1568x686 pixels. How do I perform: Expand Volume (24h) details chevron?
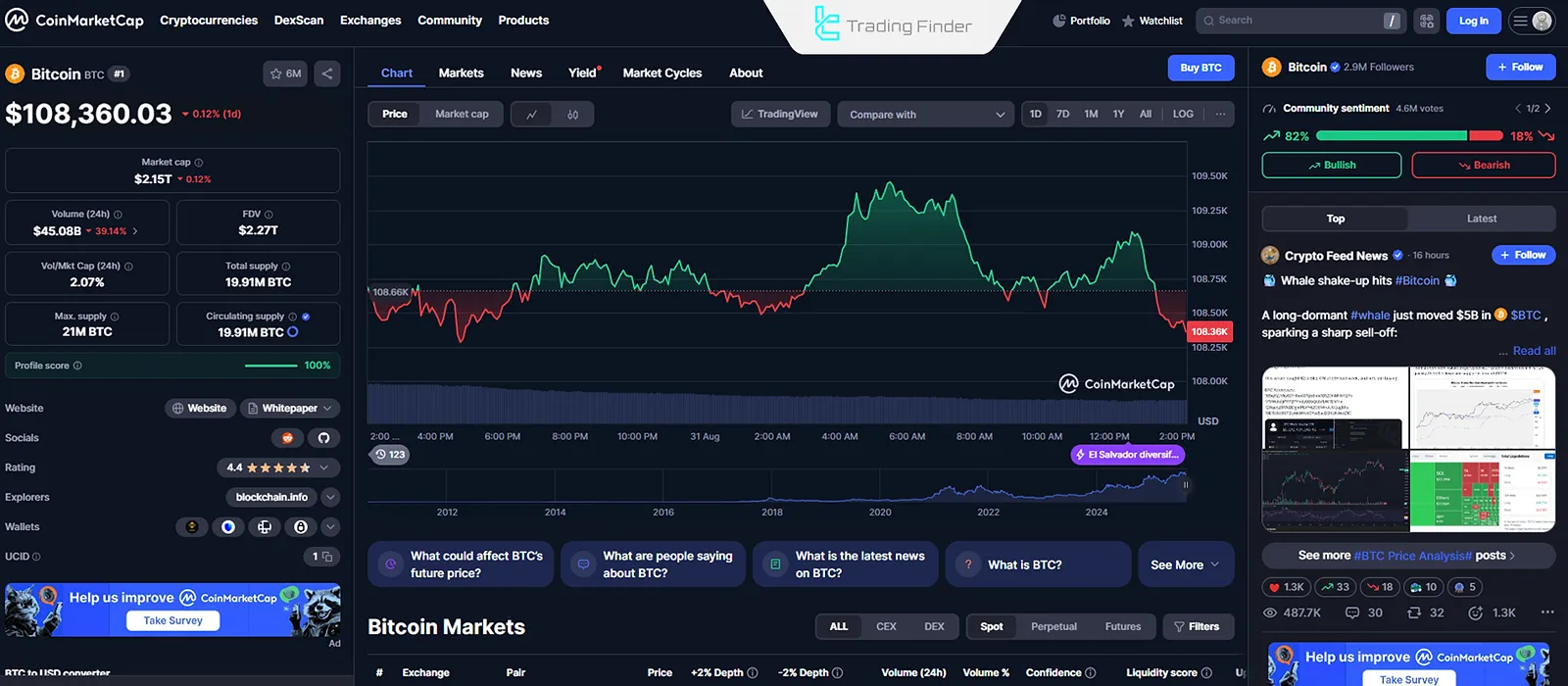[x=135, y=231]
